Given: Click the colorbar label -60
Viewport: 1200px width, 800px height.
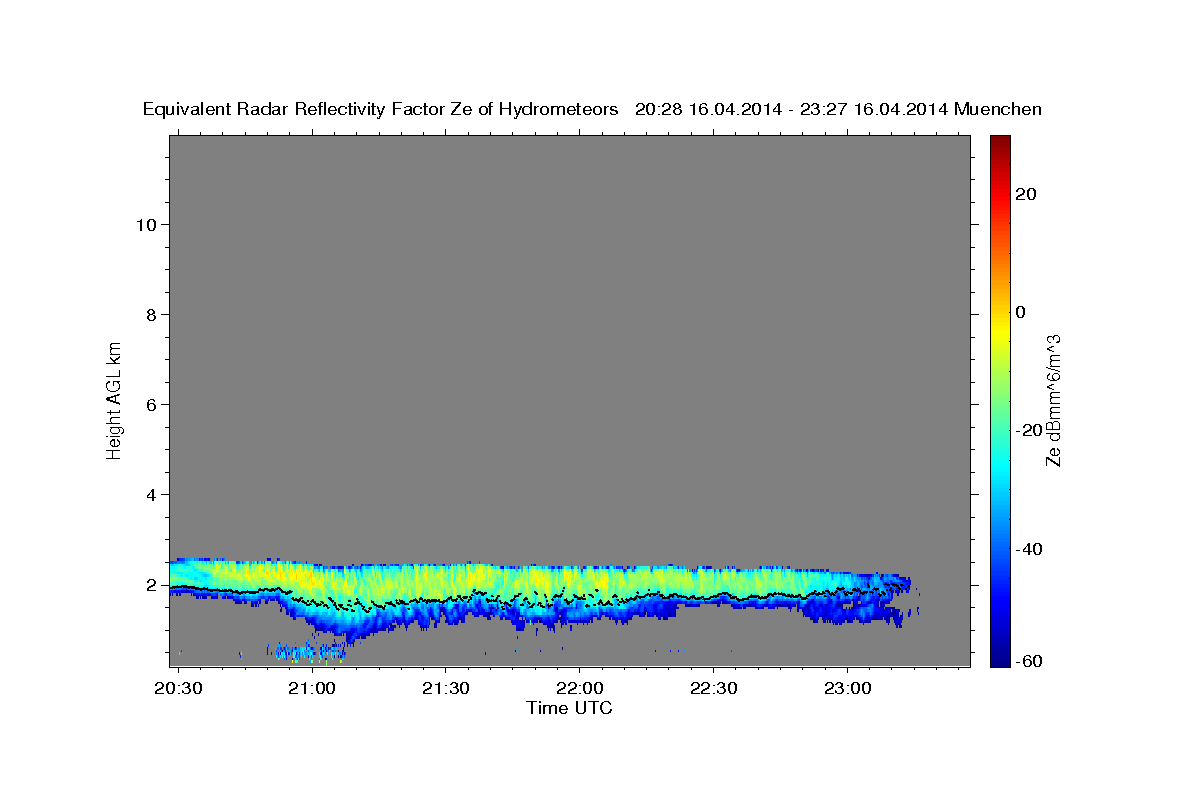Looking at the screenshot, I should pyautogui.click(x=1029, y=661).
